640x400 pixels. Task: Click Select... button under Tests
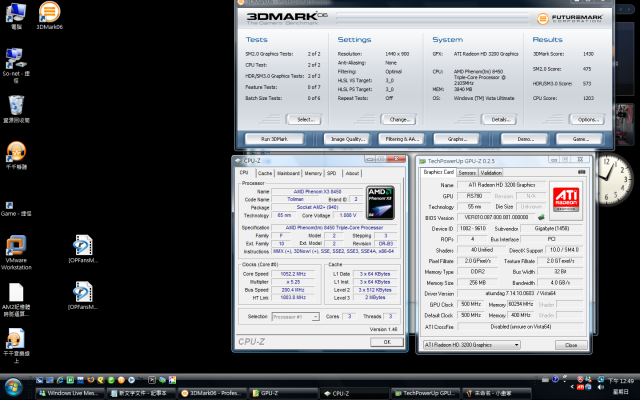pos(305,120)
